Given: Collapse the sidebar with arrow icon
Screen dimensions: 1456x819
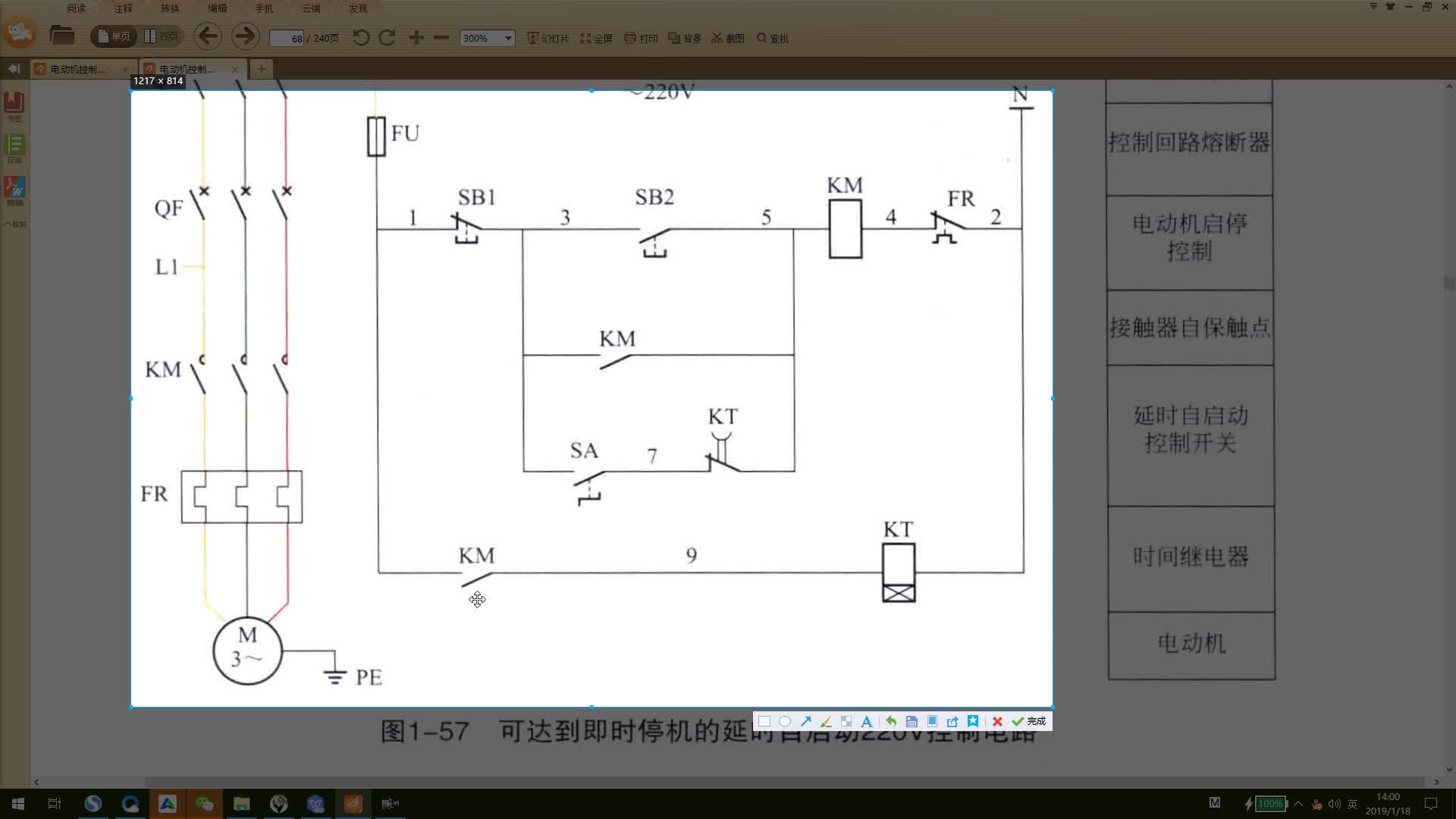Looking at the screenshot, I should [14, 69].
